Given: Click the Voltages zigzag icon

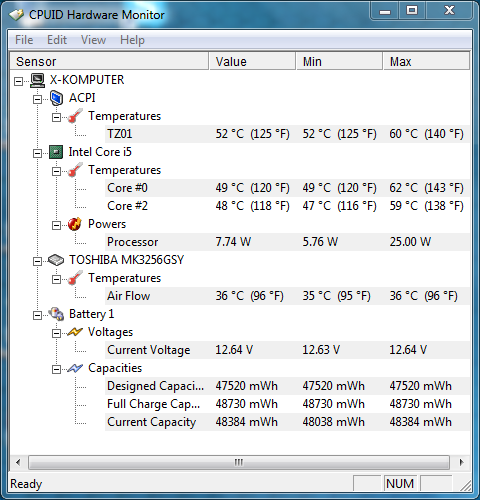Looking at the screenshot, I should click(75, 332).
